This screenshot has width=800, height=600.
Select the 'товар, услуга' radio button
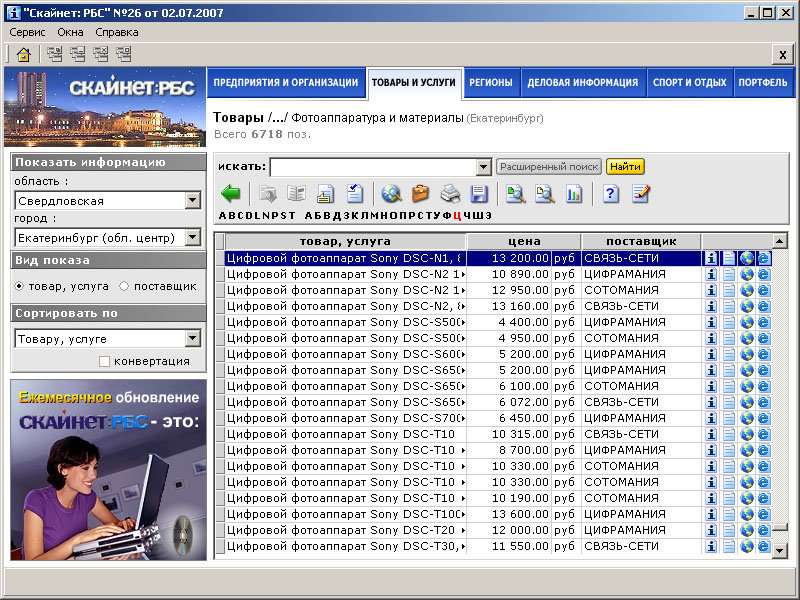pyautogui.click(x=19, y=286)
